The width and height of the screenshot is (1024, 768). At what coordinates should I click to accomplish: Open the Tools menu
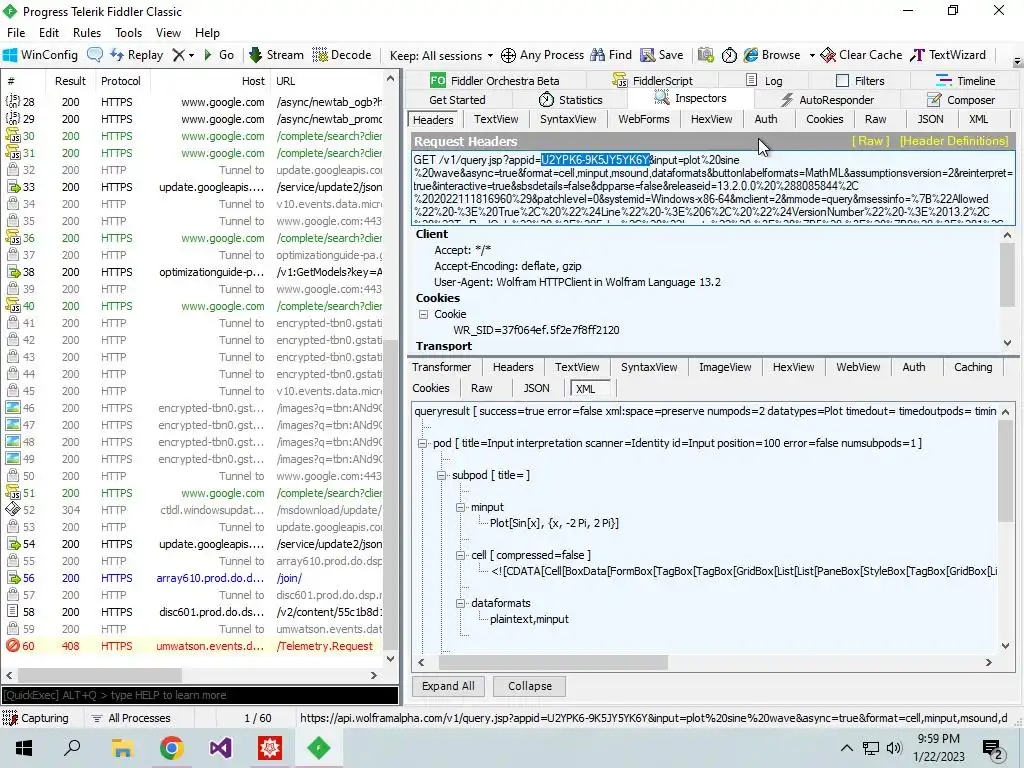click(x=129, y=33)
